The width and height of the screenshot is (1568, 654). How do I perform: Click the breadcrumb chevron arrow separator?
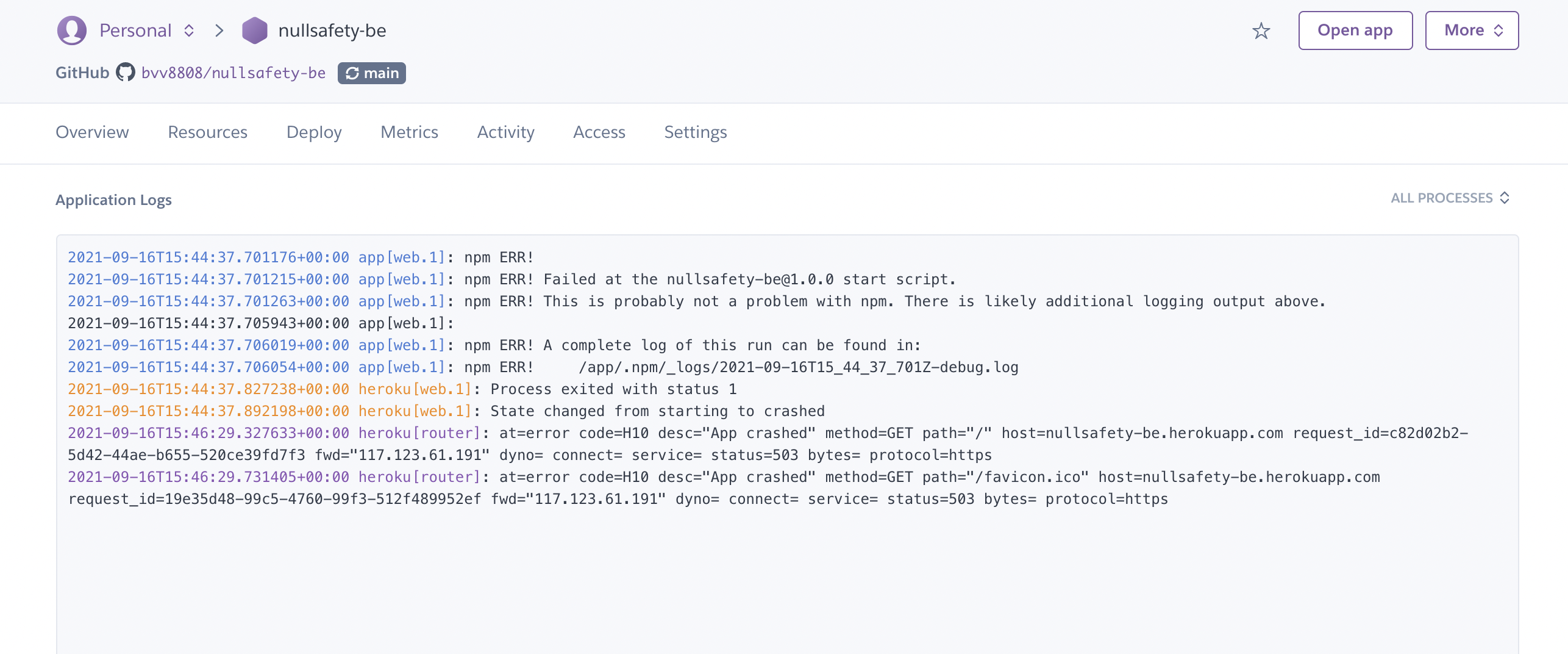tap(219, 31)
